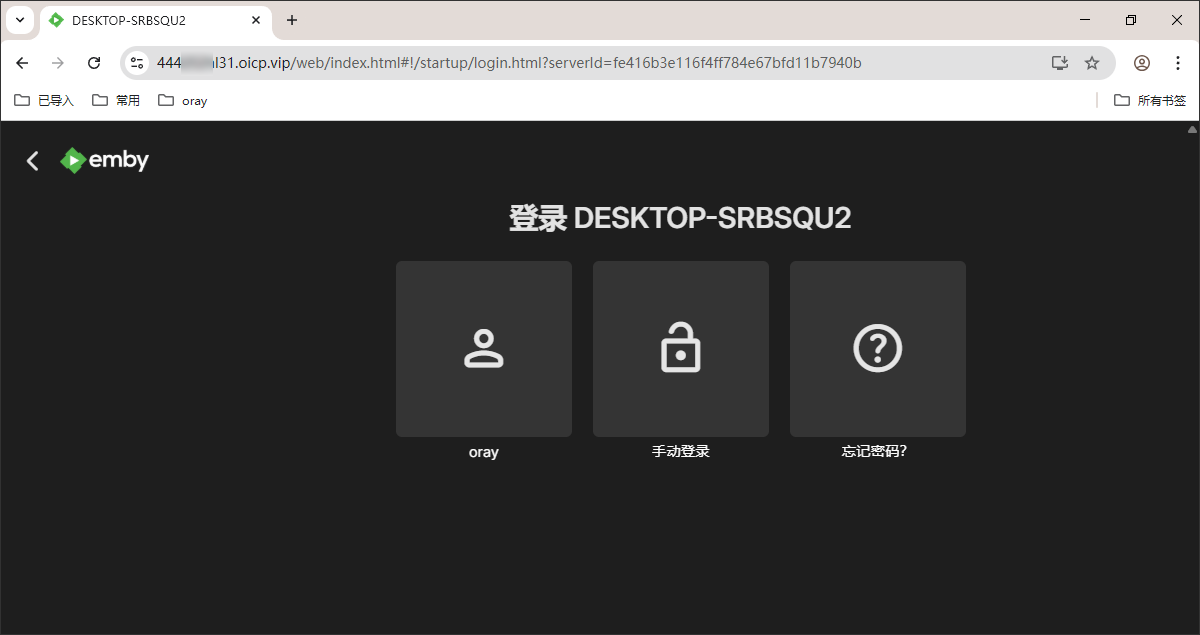This screenshot has height=635, width=1200.
Task: Click the Emby logo
Action: coord(105,160)
